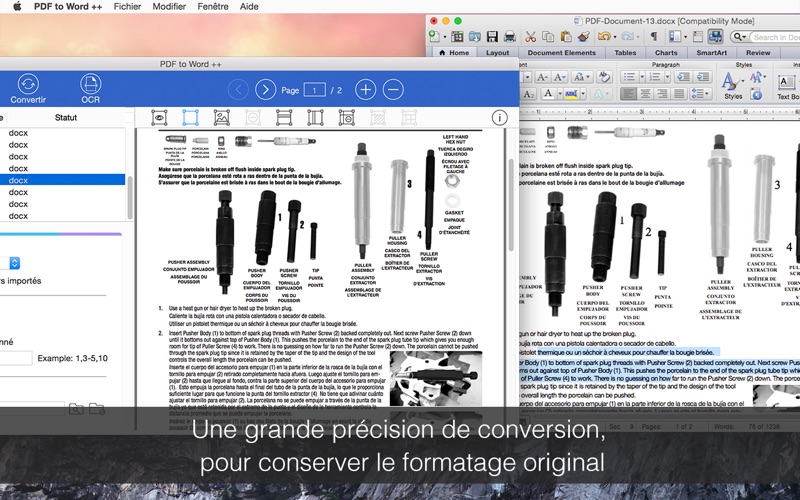
Task: Click Clear Formatting eraser in Word ribbon
Action: [604, 77]
